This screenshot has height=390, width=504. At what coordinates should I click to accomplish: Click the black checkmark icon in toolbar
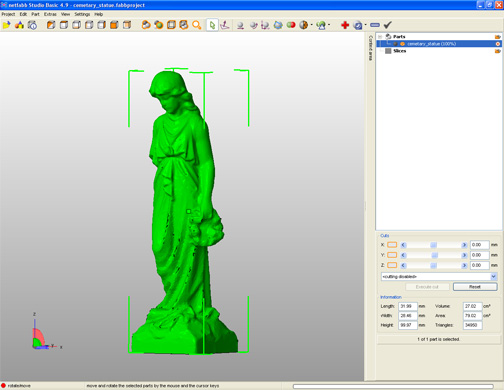pos(388,25)
